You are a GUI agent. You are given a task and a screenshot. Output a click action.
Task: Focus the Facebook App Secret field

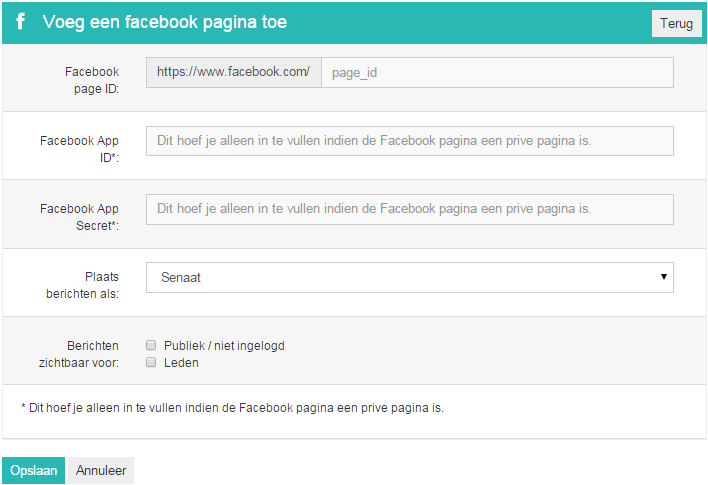pyautogui.click(x=410, y=210)
